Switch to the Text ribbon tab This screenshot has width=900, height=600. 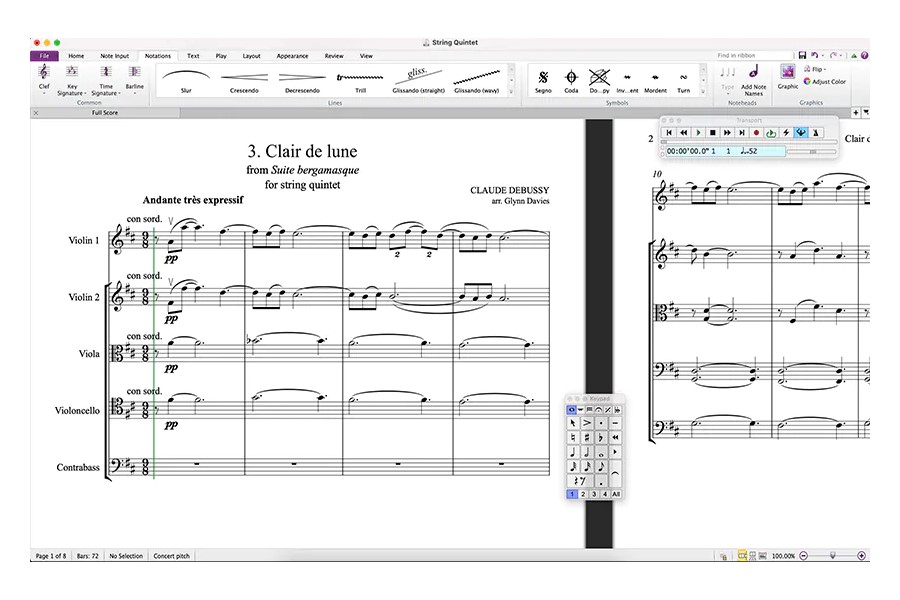tap(193, 56)
